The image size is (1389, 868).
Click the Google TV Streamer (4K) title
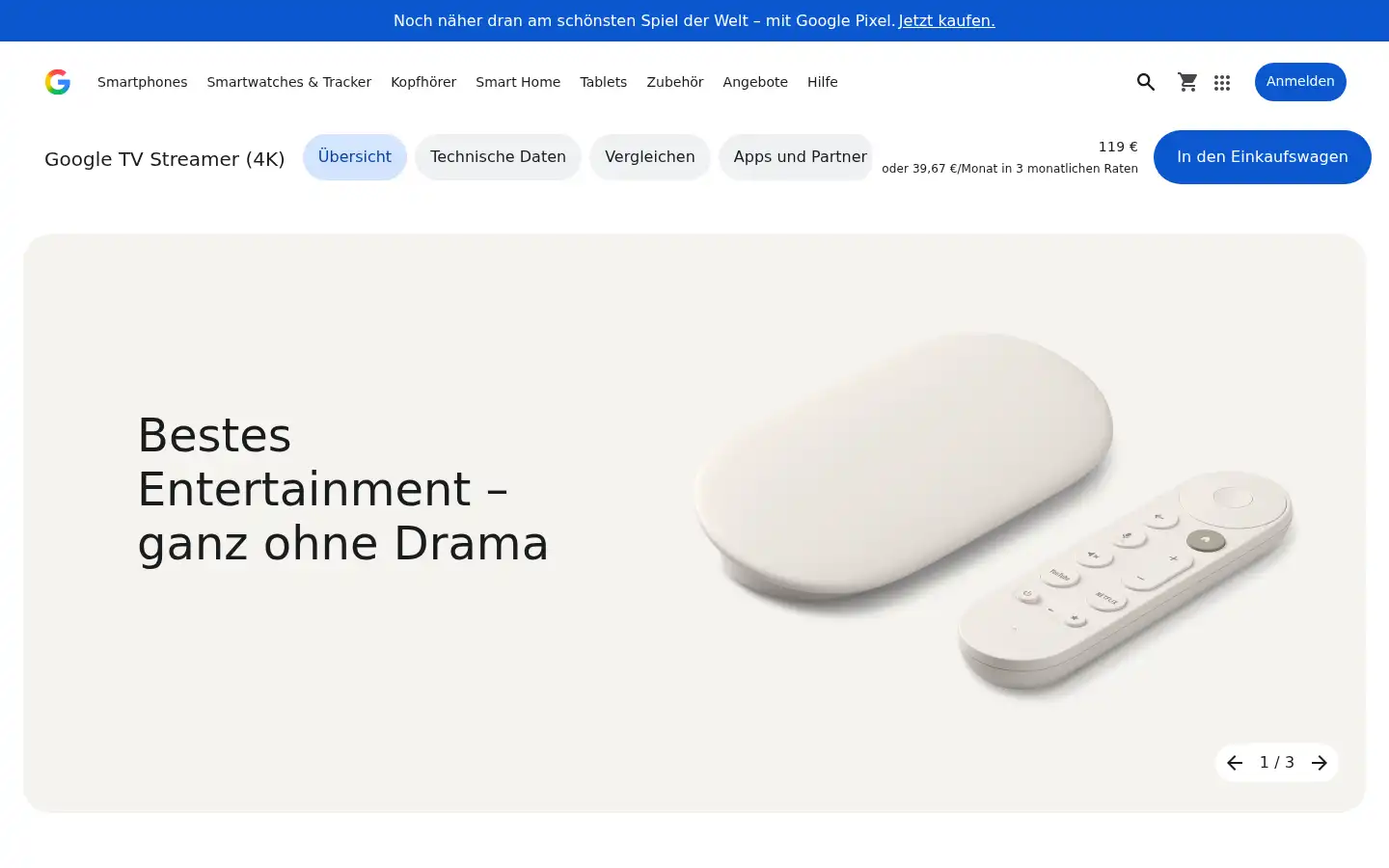click(x=165, y=159)
